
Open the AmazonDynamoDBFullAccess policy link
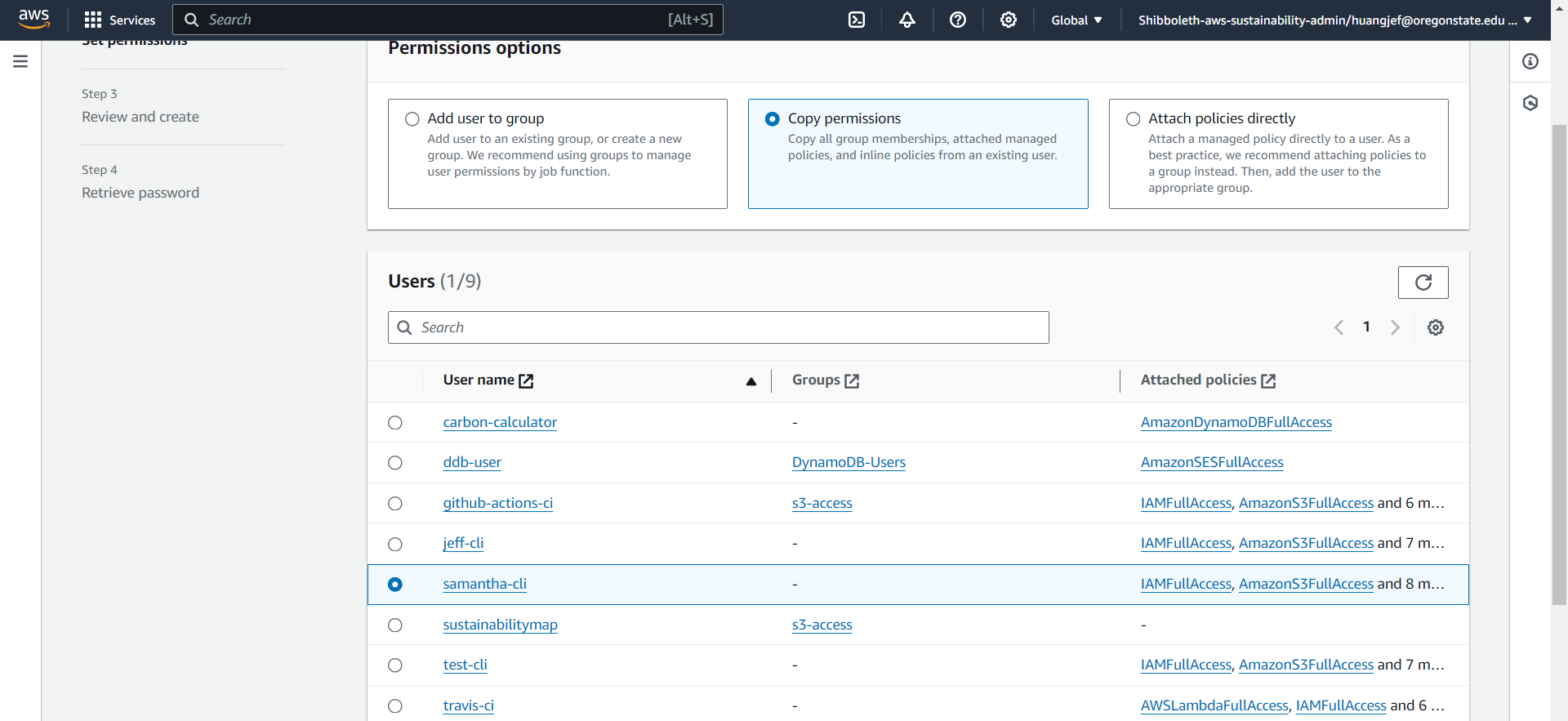click(x=1236, y=422)
